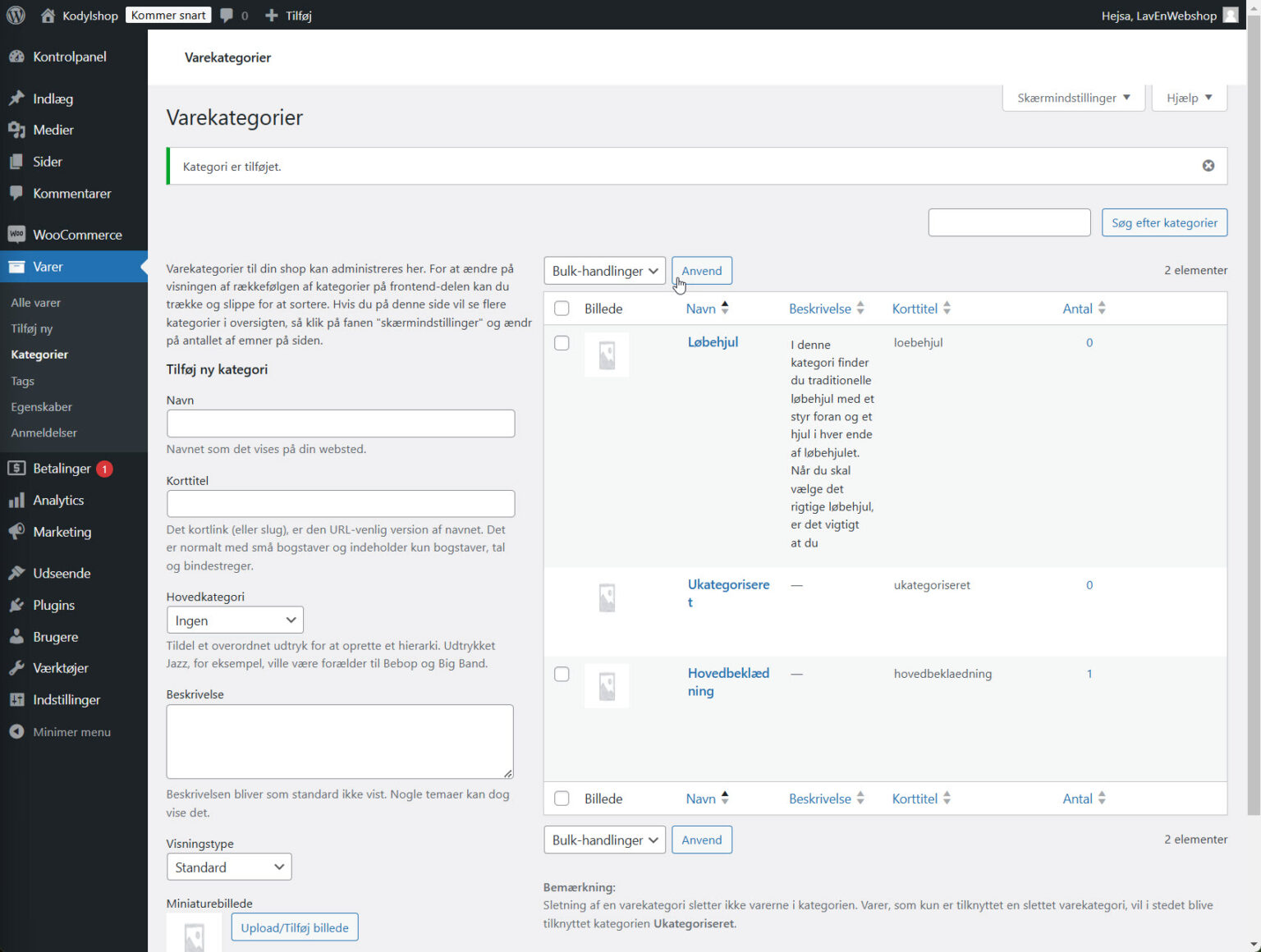Viewport: 1261px width, 952px height.
Task: Click the Kommer snart badge
Action: point(168,16)
